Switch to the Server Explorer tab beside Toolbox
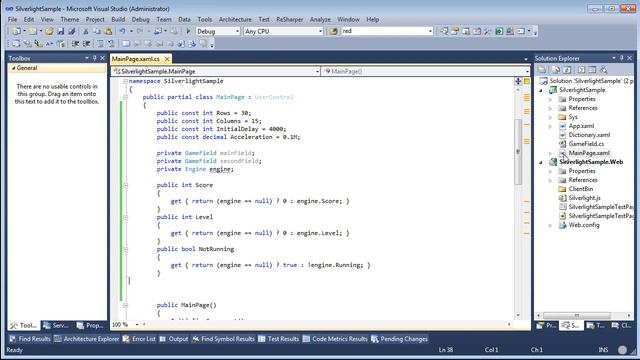This screenshot has width=640, height=360. (x=57, y=325)
